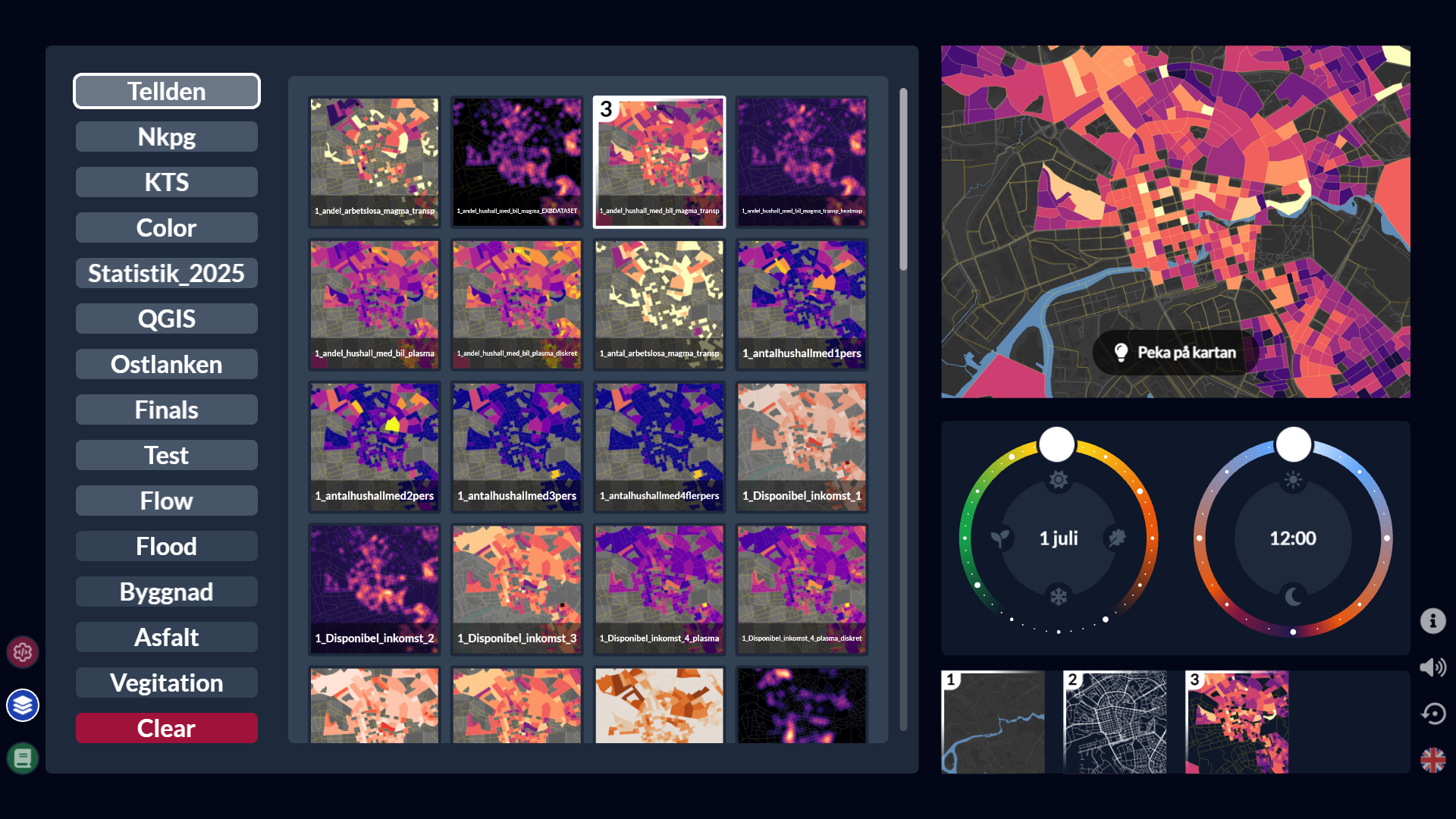Open the Asfalt category
Screen dimensions: 1456x819
167,637
